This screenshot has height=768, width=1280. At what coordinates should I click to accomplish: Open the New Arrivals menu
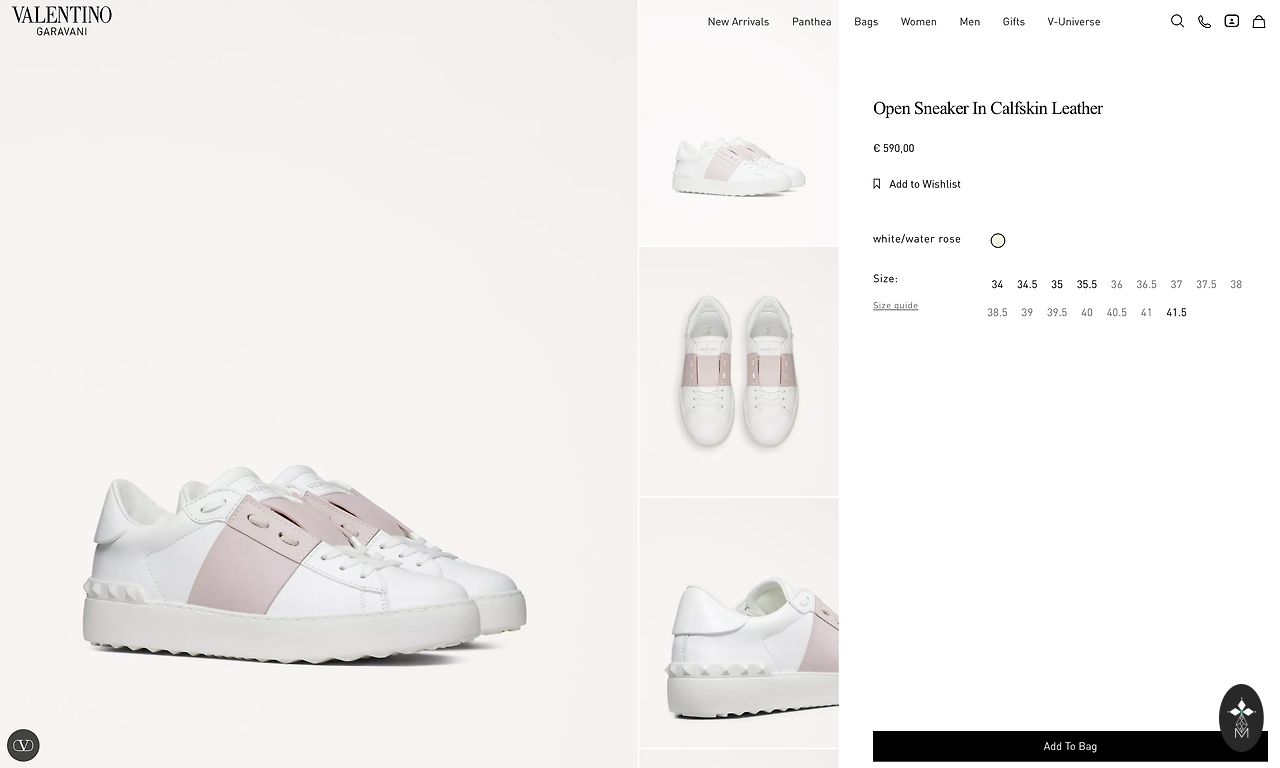[738, 22]
